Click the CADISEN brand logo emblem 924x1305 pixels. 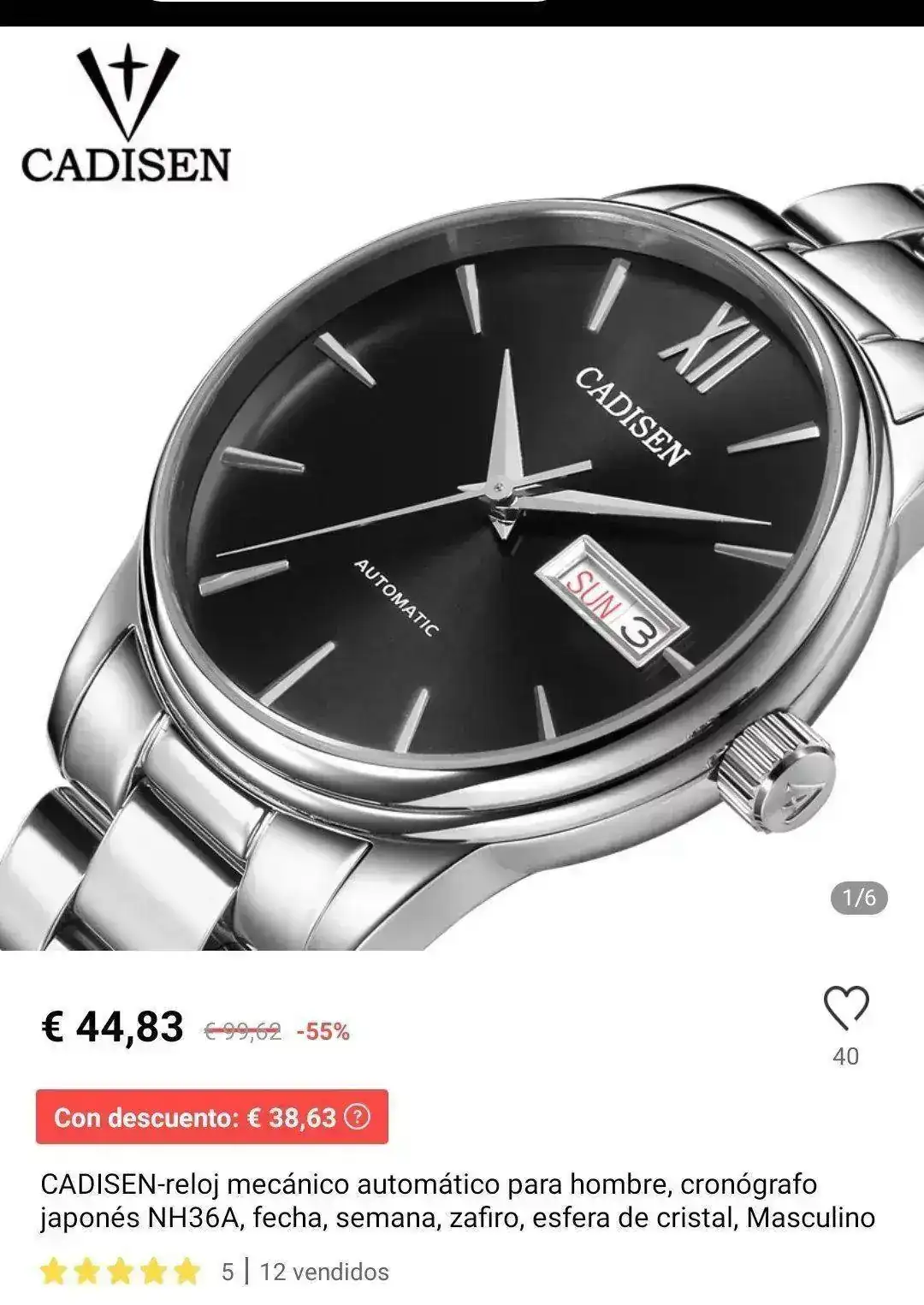click(127, 91)
